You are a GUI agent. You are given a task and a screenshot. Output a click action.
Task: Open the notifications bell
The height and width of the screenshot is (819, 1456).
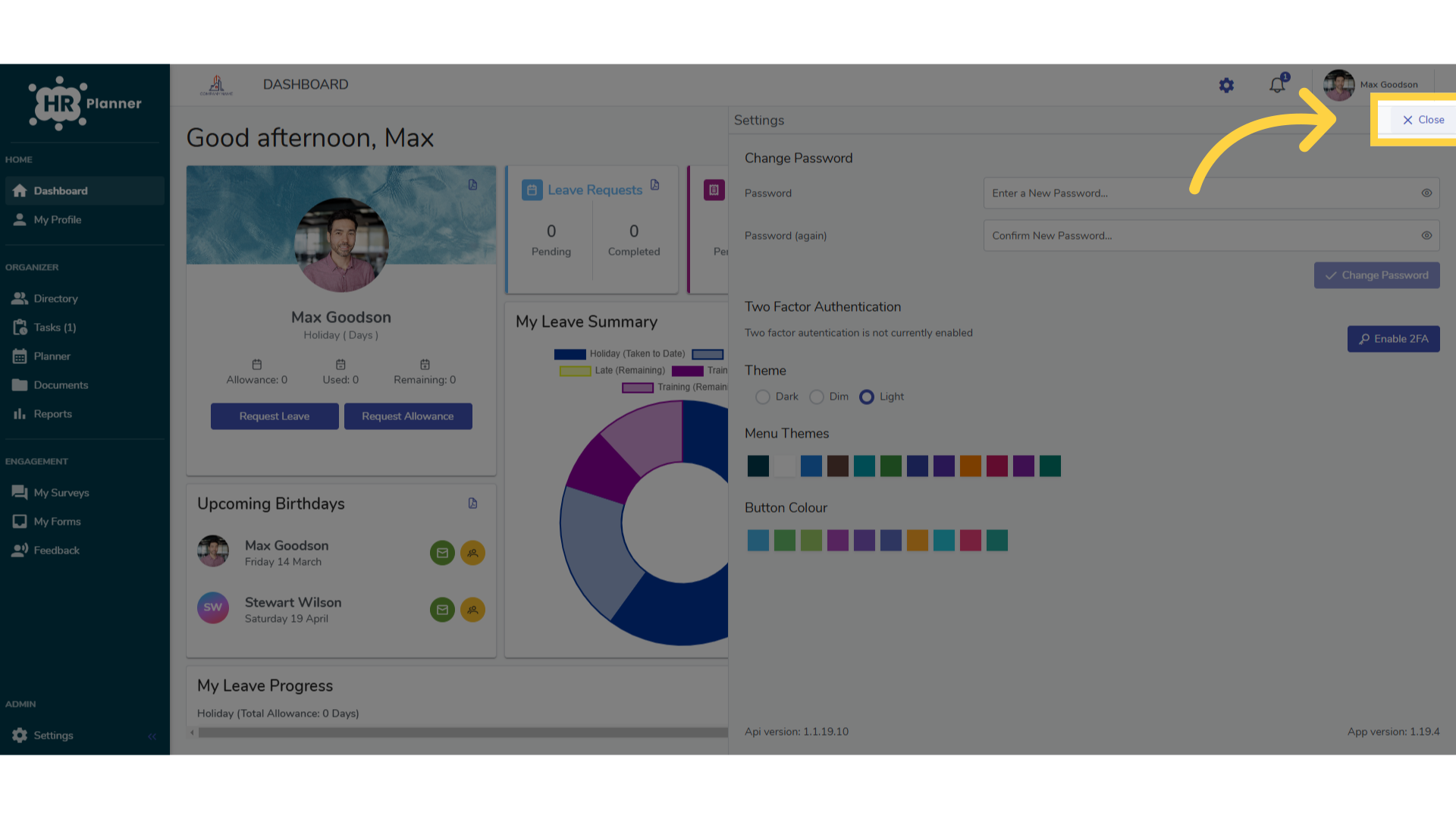pyautogui.click(x=1278, y=84)
